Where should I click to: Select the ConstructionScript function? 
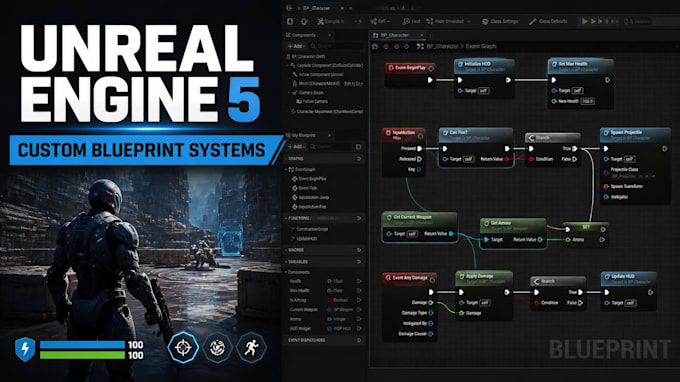point(309,229)
